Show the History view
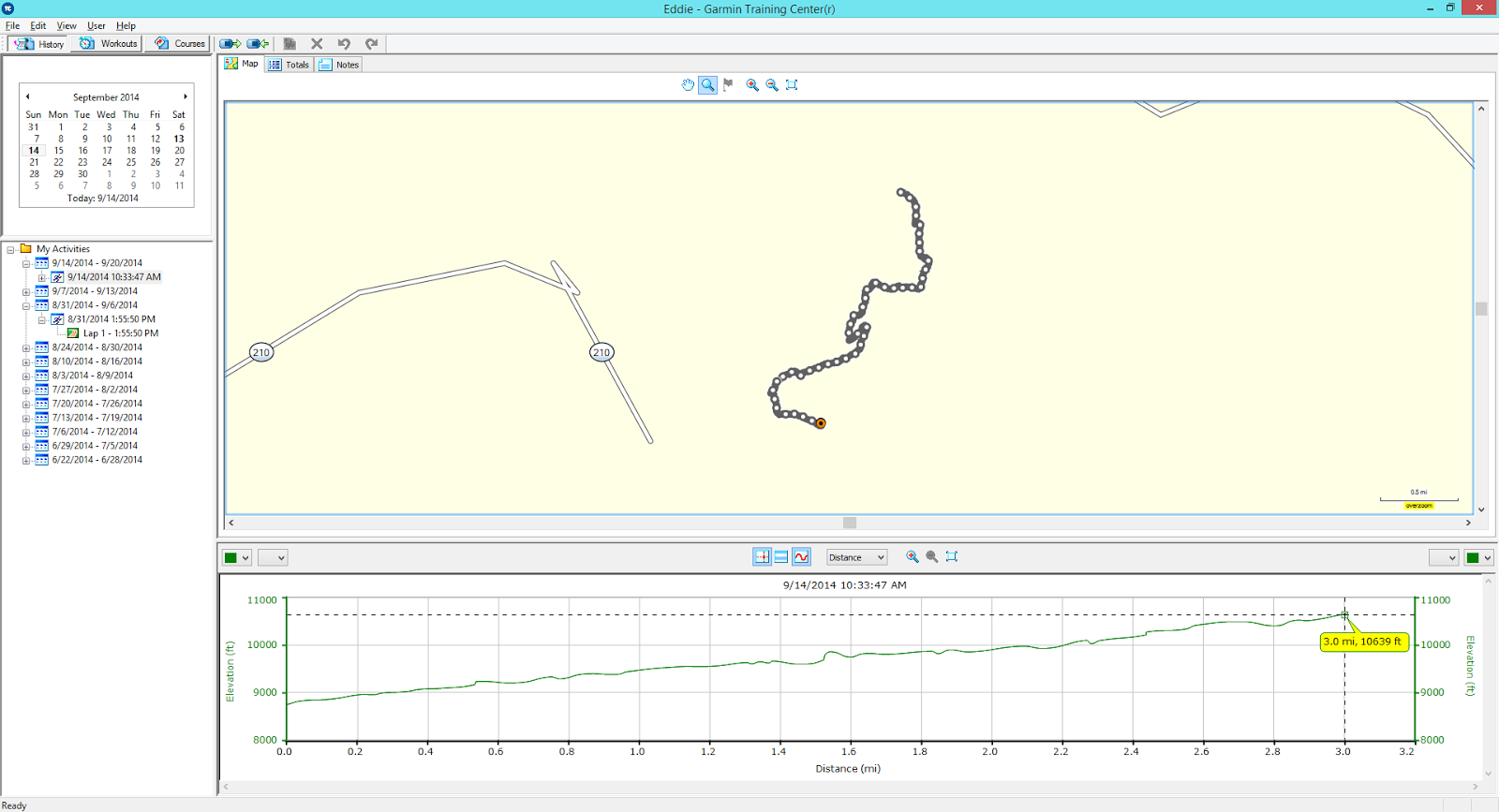1499x812 pixels. pos(38,44)
